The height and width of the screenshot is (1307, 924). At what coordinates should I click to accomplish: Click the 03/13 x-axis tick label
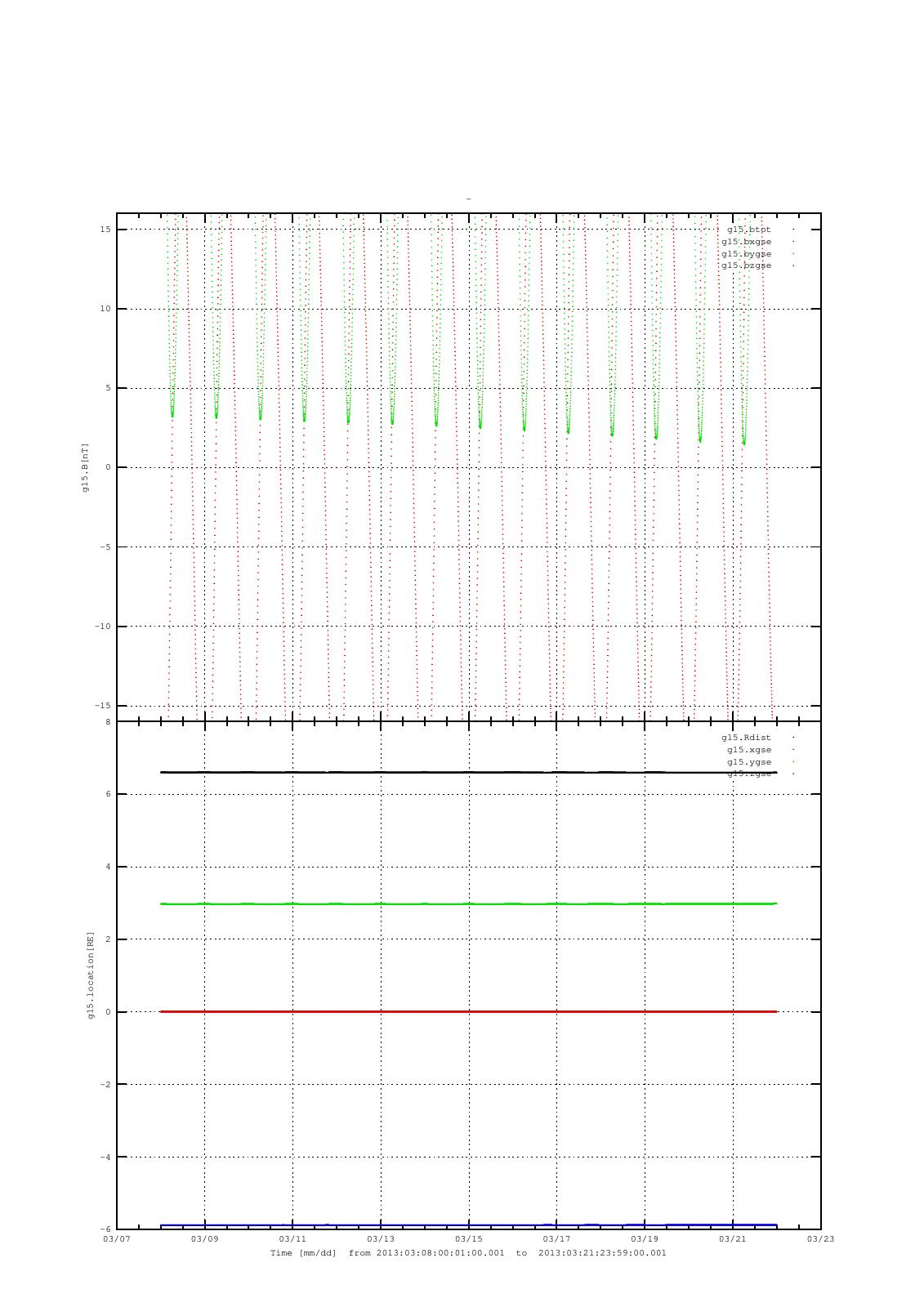(x=381, y=1239)
